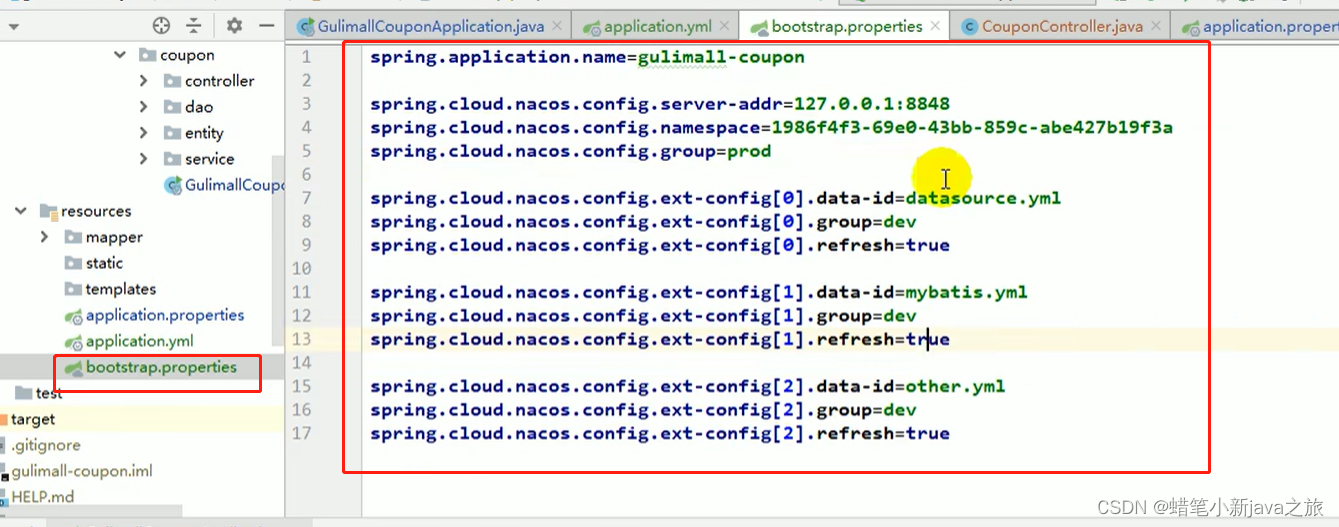This screenshot has width=1339, height=527.
Task: Select the dao folder icon
Action: (x=172, y=107)
